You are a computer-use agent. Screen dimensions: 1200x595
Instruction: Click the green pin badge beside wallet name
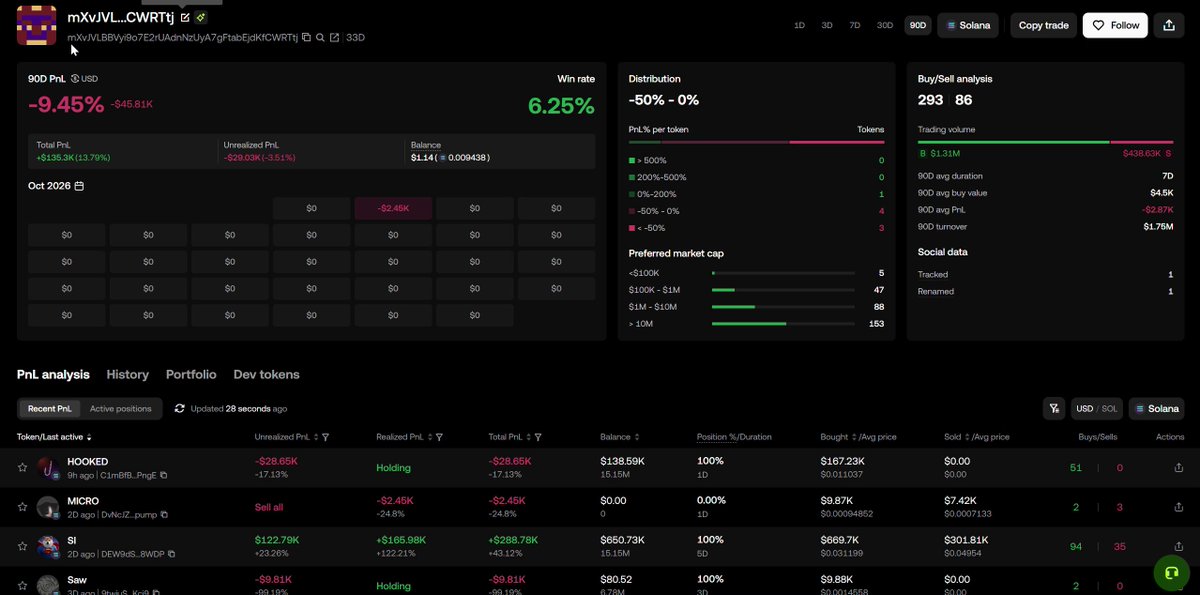tap(201, 17)
